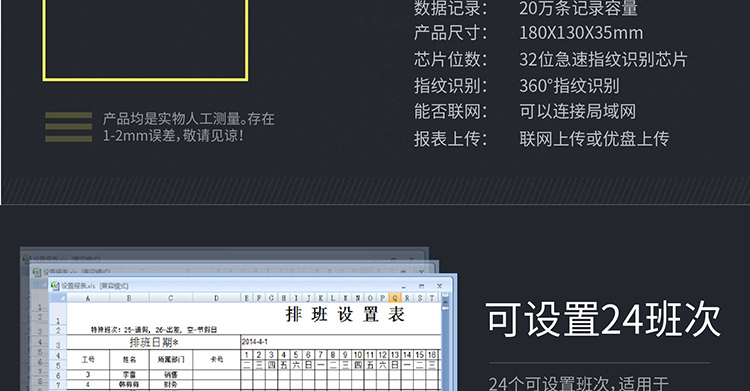
Task: Restore the front spreadsheet window size
Action: tap(421, 286)
